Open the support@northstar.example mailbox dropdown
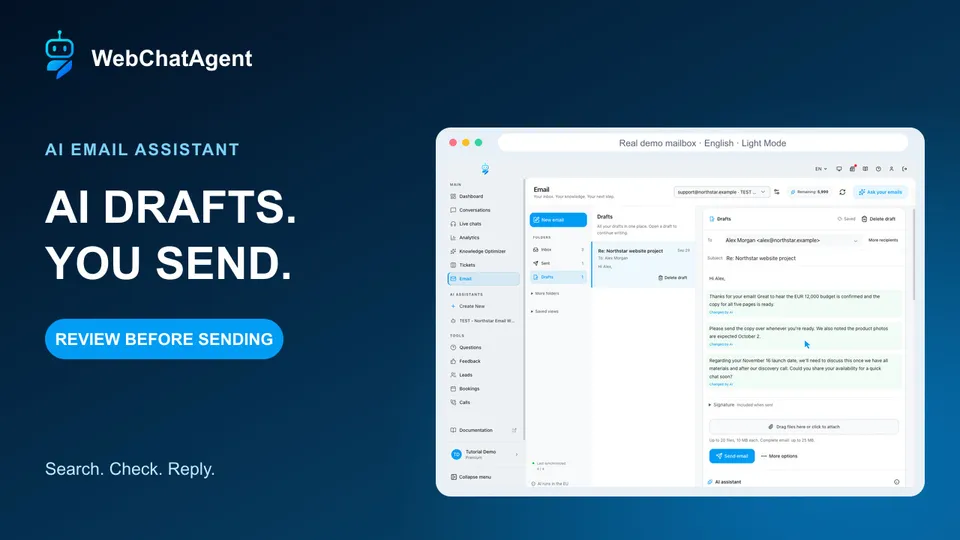The width and height of the screenshot is (960, 540). click(721, 192)
